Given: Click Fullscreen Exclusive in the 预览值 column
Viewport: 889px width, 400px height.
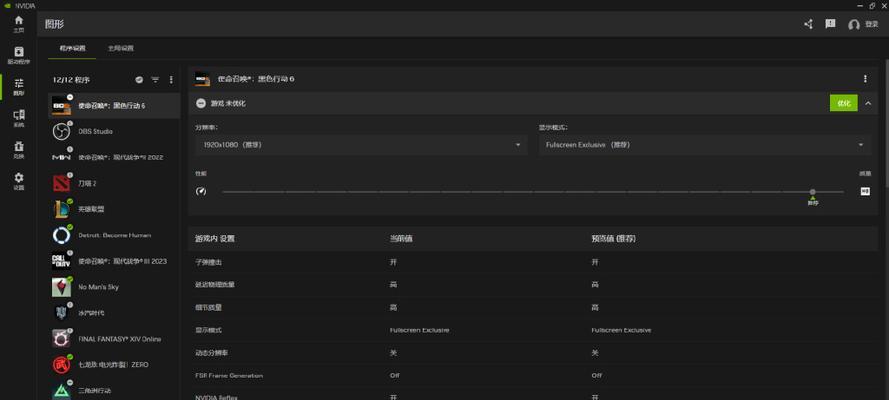Looking at the screenshot, I should point(621,330).
